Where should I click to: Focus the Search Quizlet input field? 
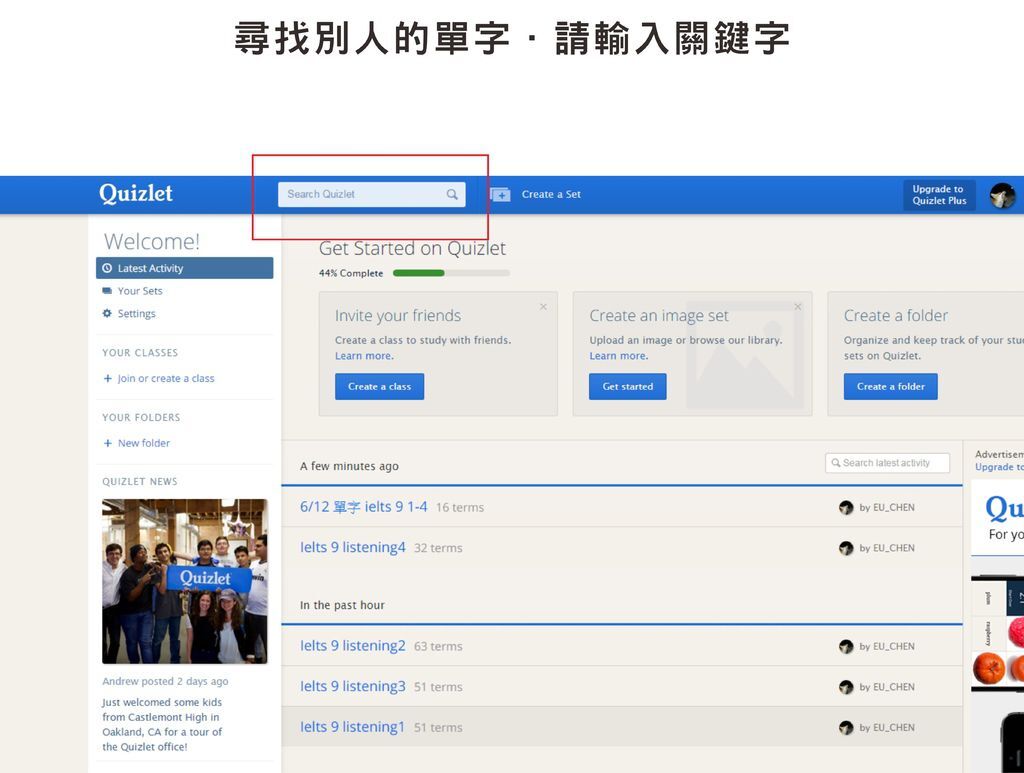tap(372, 194)
